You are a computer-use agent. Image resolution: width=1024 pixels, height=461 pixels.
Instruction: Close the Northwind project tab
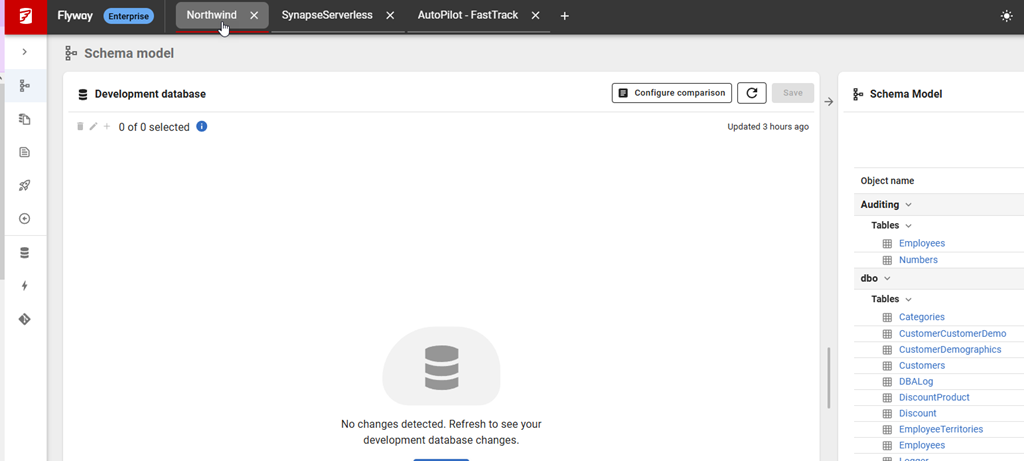pos(254,16)
